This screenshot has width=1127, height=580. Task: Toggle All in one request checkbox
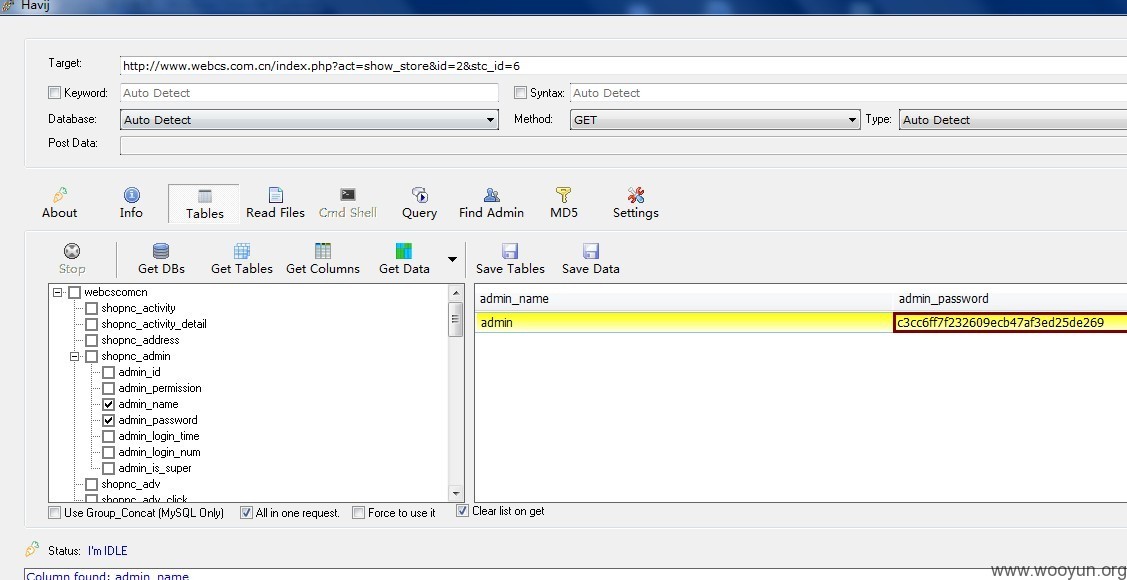point(247,512)
